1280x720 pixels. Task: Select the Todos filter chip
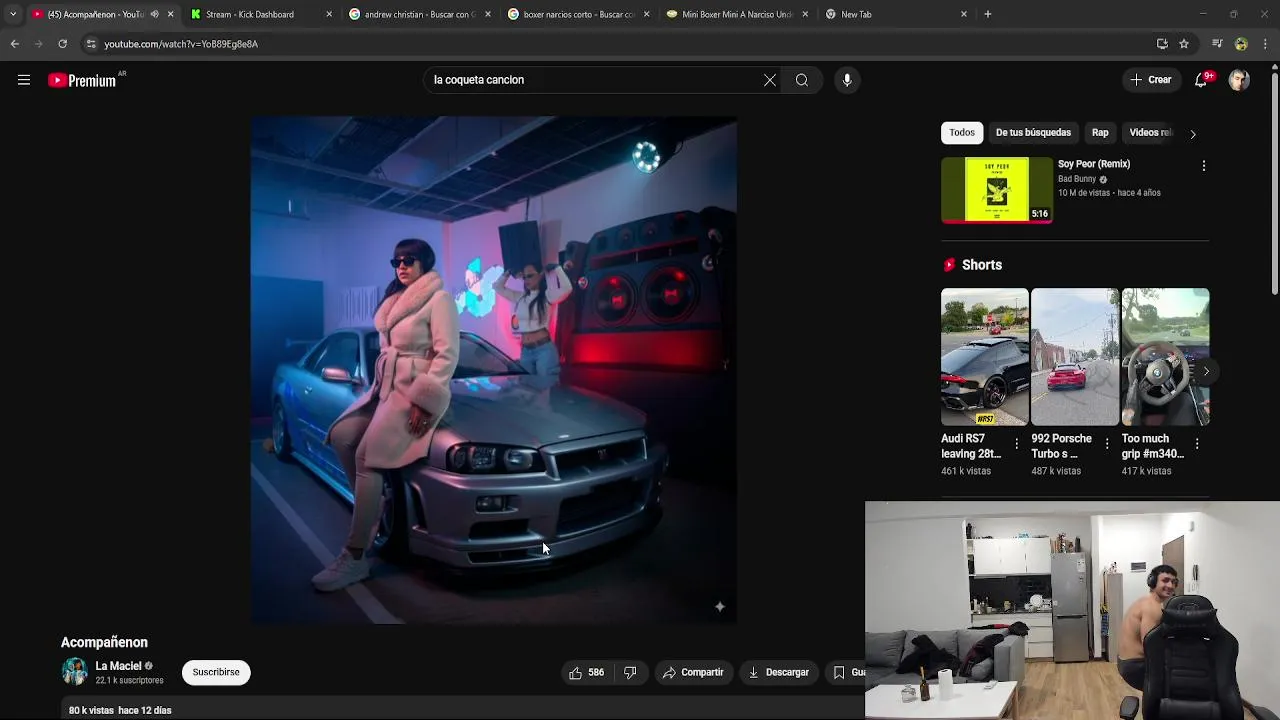(962, 133)
